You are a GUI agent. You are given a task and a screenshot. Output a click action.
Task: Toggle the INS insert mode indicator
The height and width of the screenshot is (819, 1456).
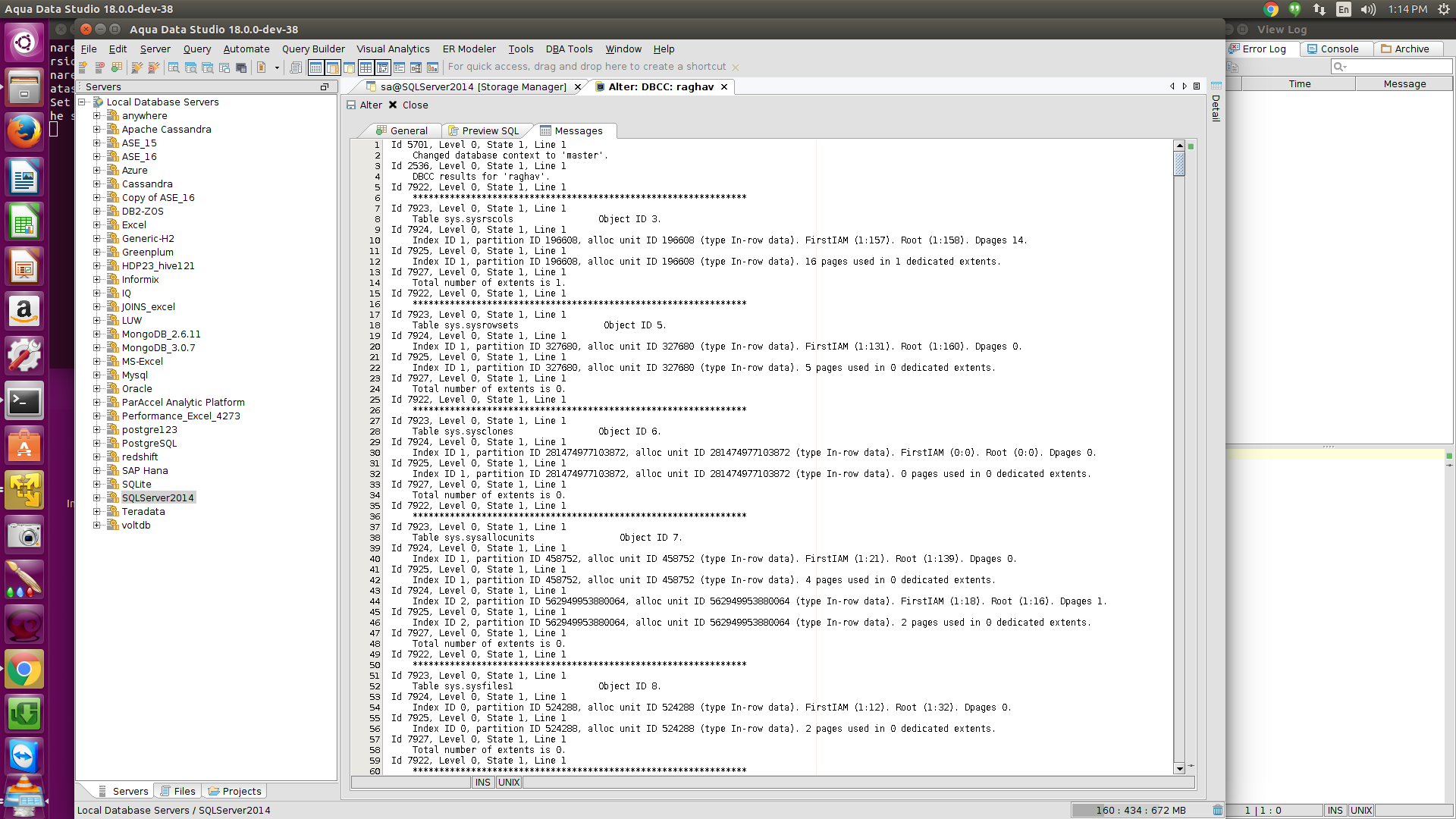click(x=483, y=783)
